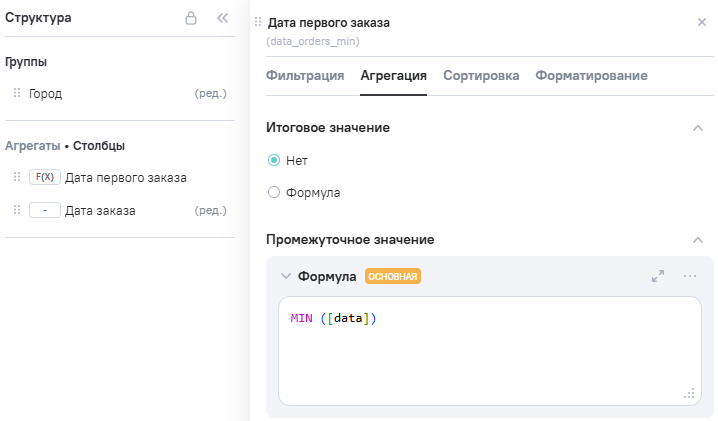Open the formula three-dots options menu
The height and width of the screenshot is (421, 718).
pyautogui.click(x=690, y=276)
